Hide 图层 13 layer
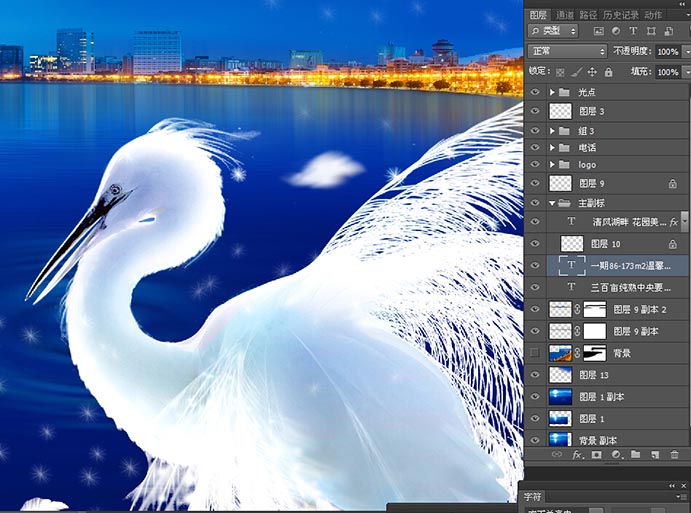Screen dimensions: 691x513 (x=535, y=375)
